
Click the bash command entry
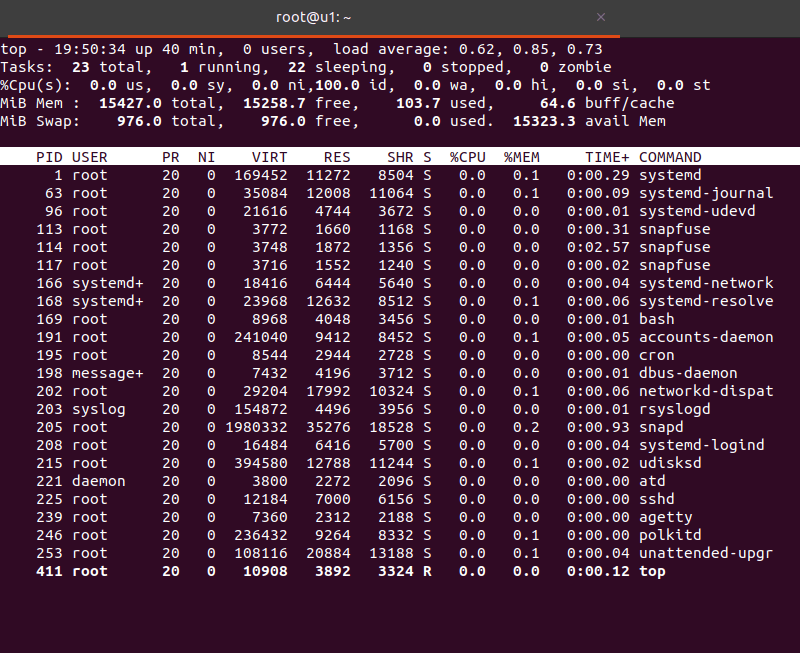[657, 319]
